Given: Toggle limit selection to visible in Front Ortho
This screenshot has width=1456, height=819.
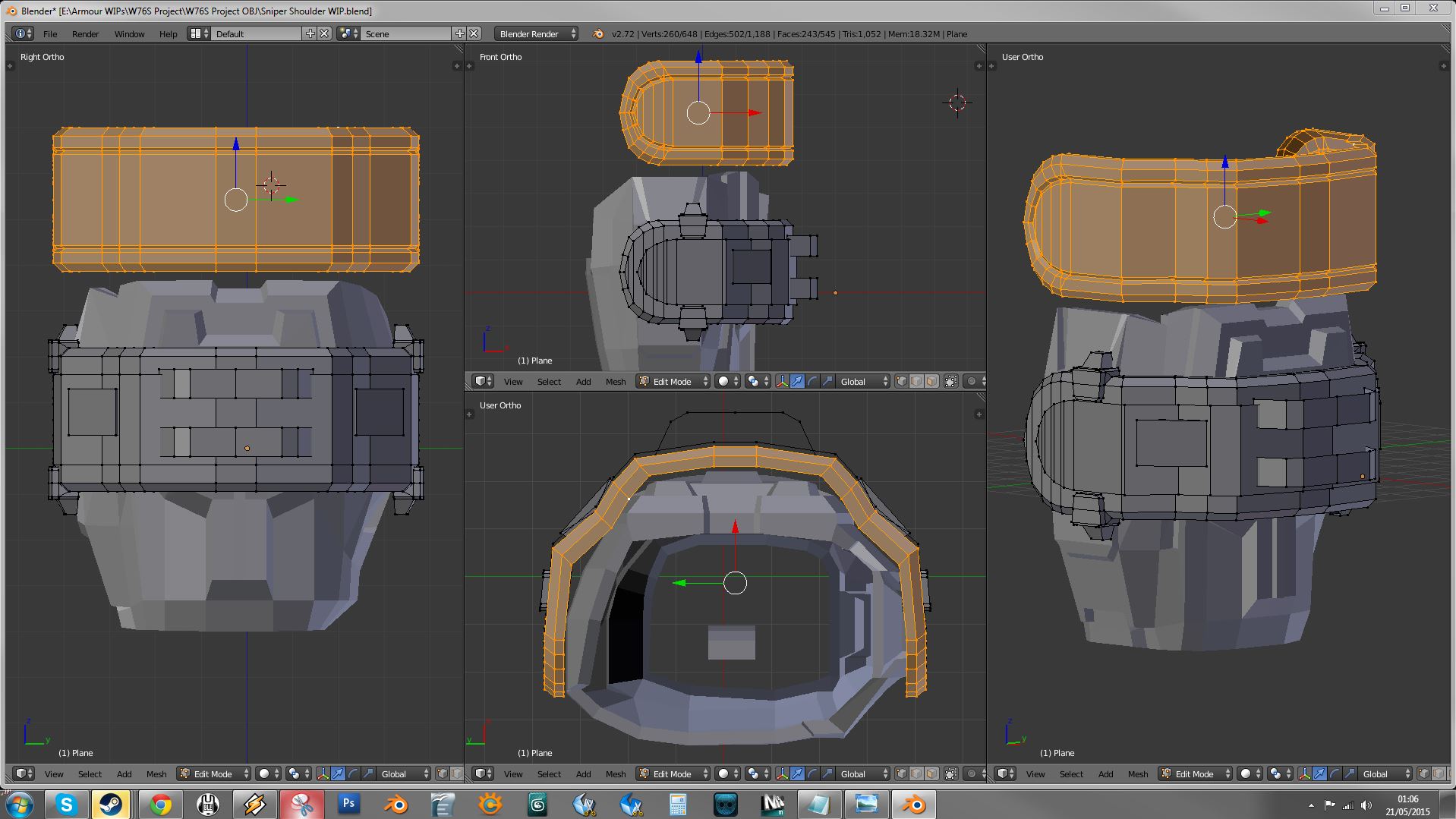Looking at the screenshot, I should (950, 381).
